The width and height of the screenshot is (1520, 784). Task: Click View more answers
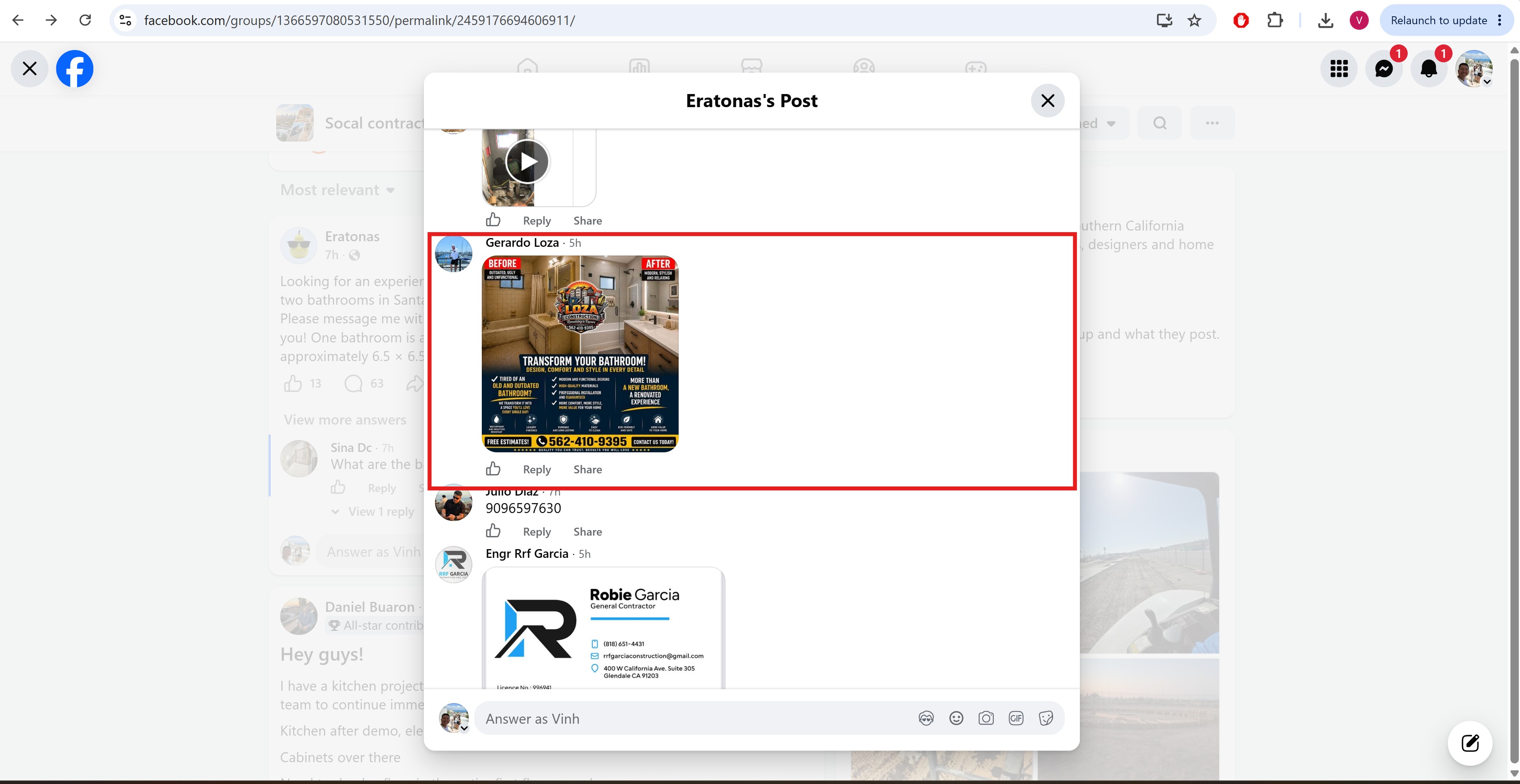[345, 419]
